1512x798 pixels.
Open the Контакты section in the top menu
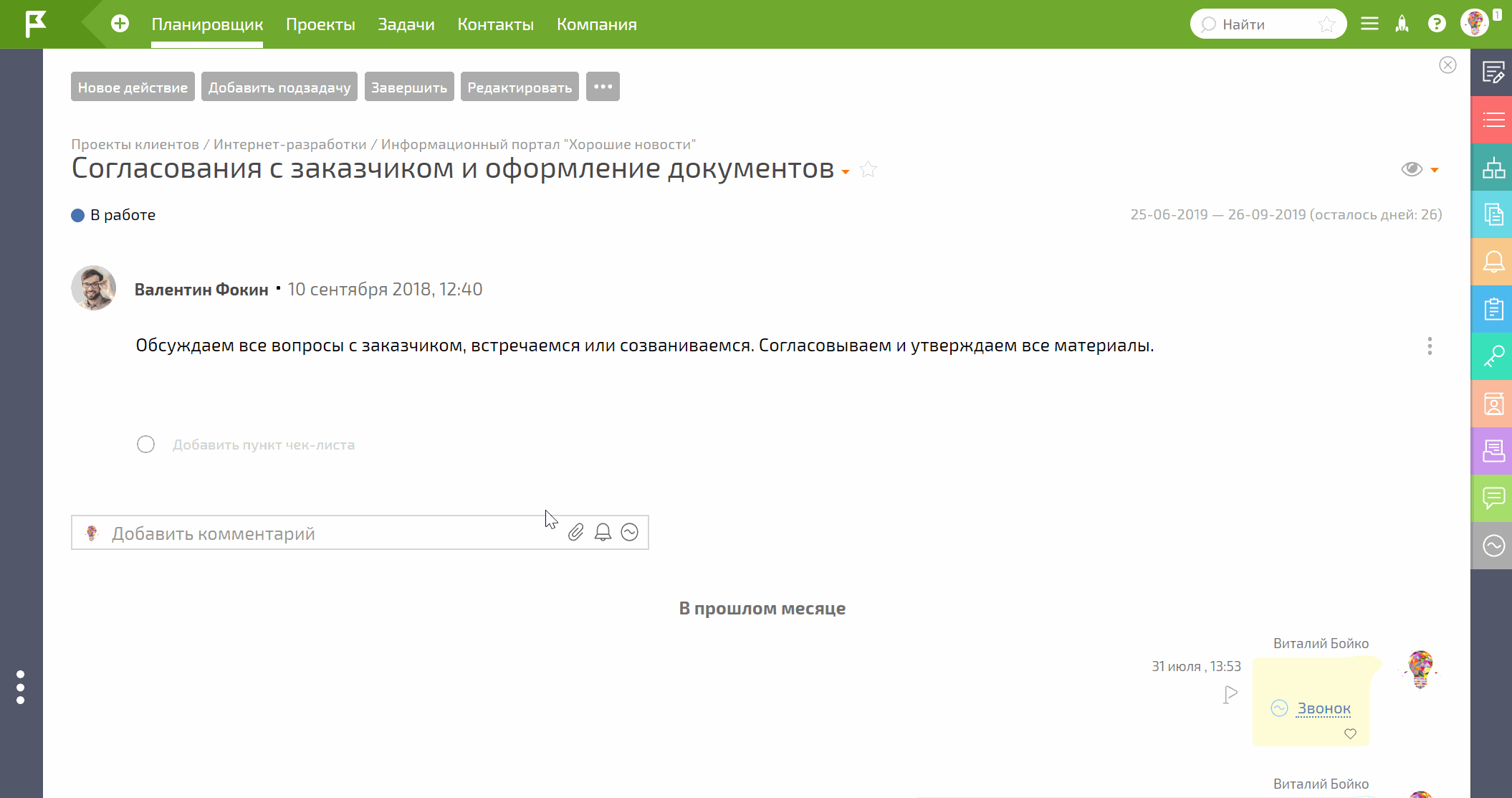pos(495,24)
